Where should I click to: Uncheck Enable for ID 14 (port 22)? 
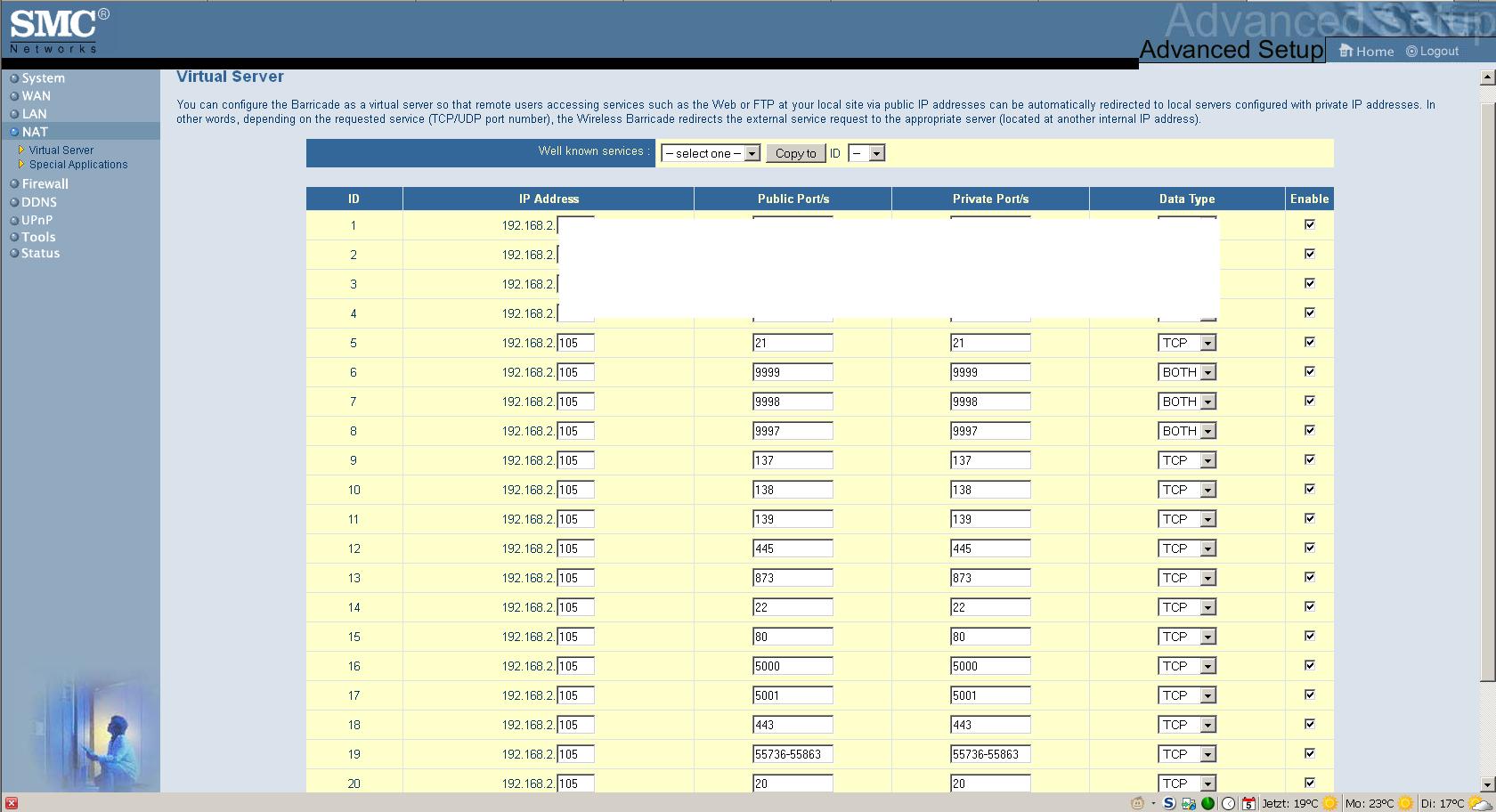pos(1310,606)
